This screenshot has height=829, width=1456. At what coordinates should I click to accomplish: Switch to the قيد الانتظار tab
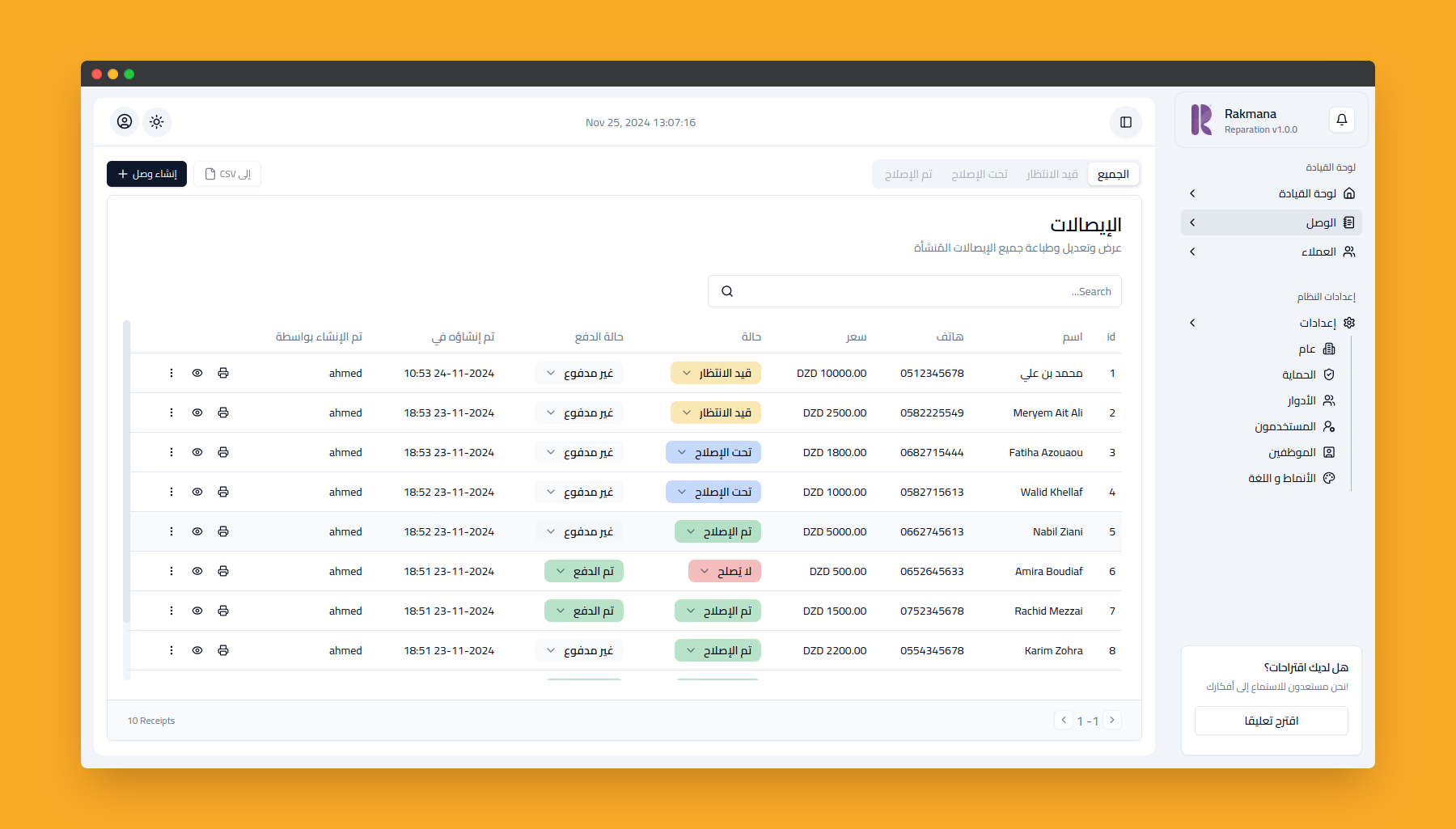click(1052, 174)
